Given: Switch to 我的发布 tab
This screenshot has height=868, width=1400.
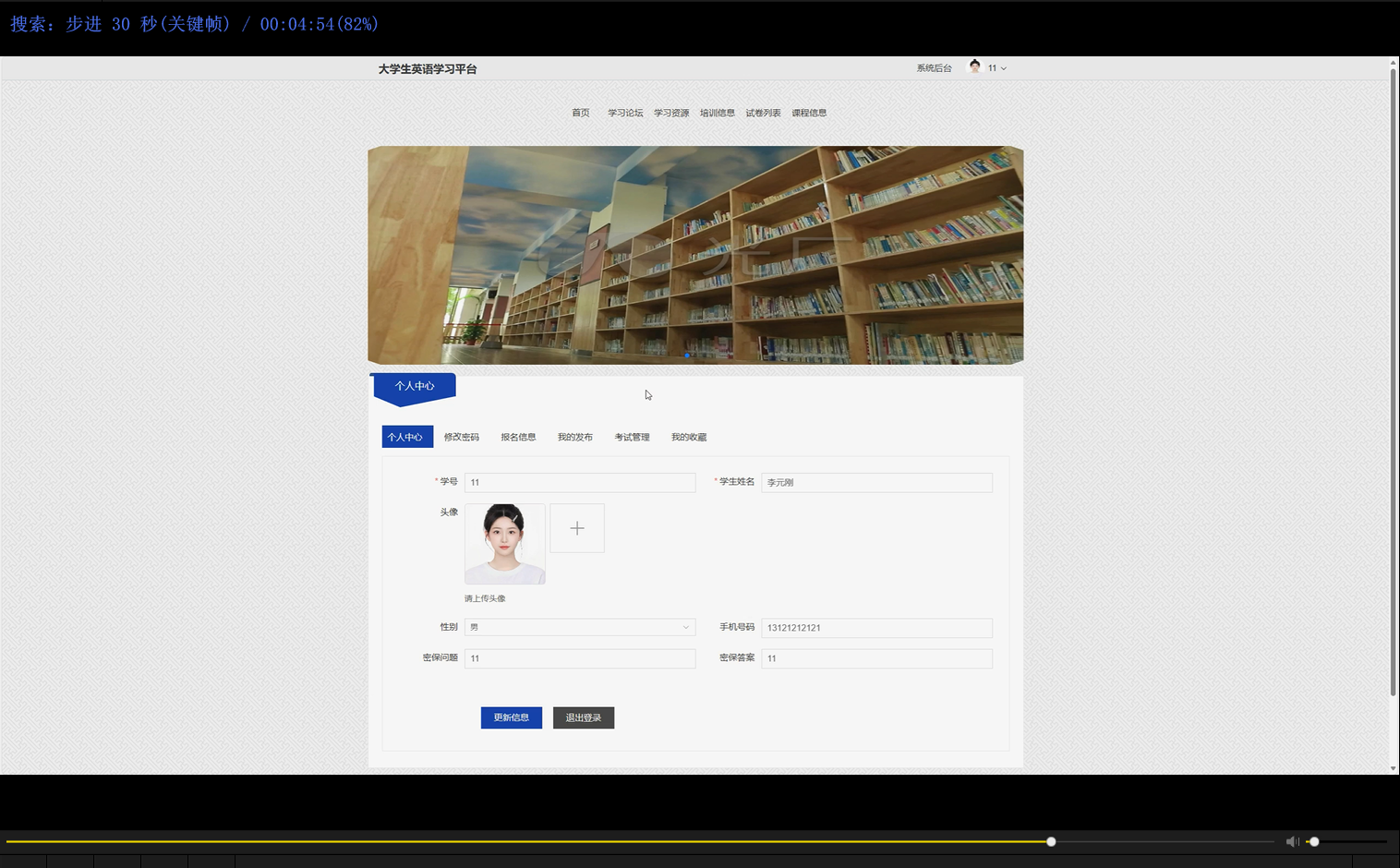Looking at the screenshot, I should pos(575,437).
